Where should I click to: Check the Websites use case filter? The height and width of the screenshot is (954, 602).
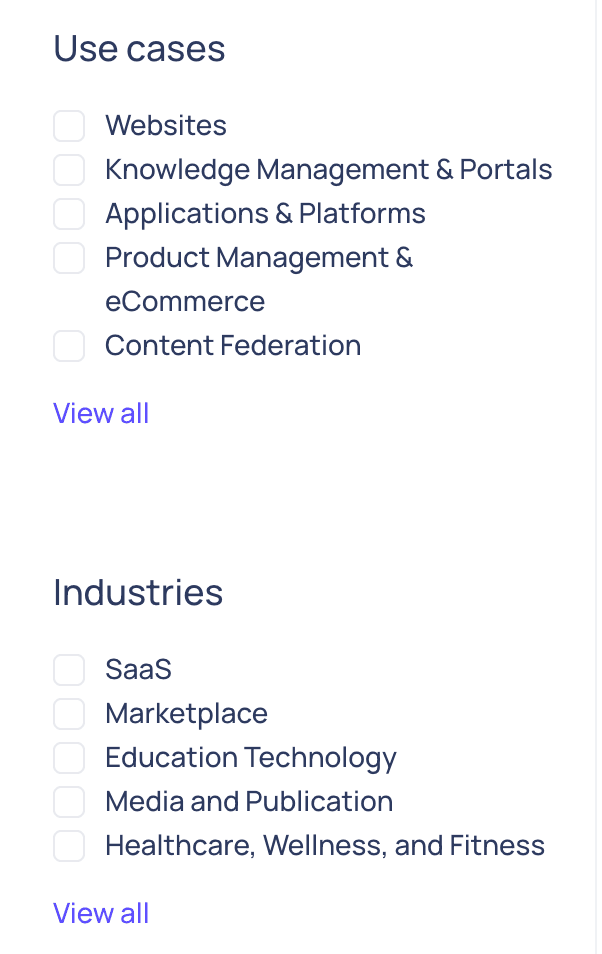[69, 126]
